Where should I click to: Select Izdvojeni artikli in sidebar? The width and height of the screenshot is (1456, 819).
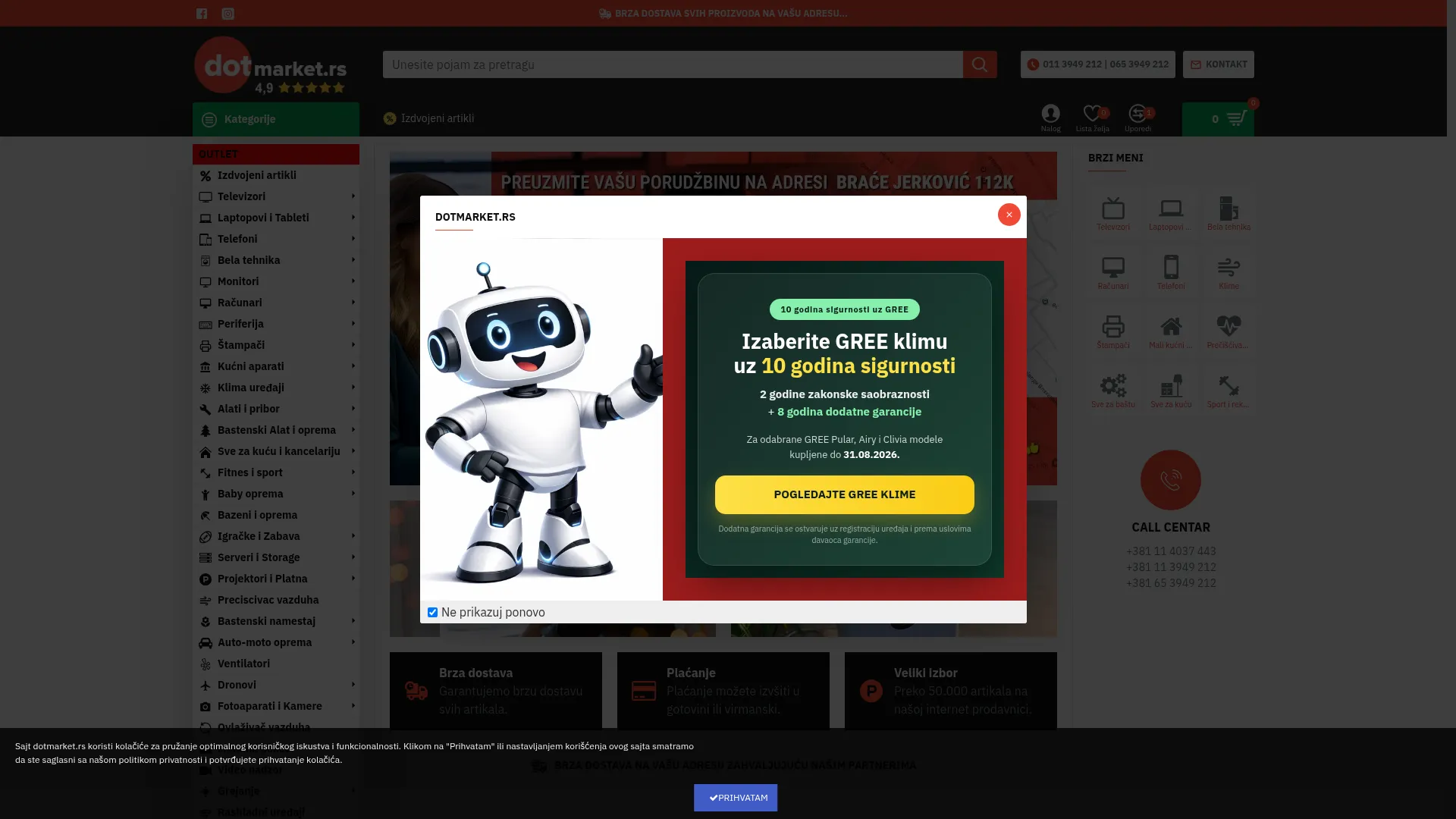point(276,175)
